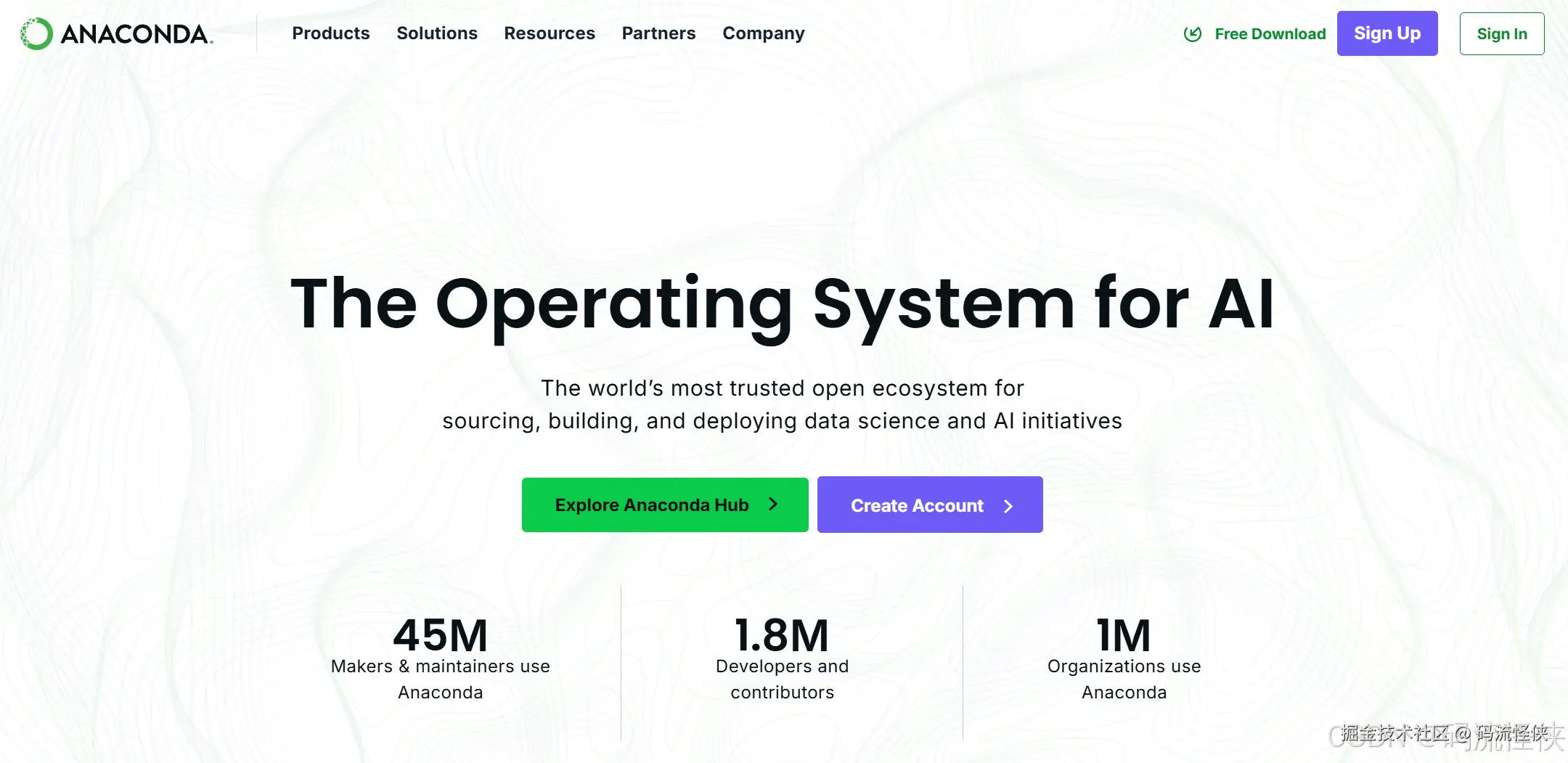Click 'Makers & maintainers use Anaconda' text
The width and height of the screenshot is (1568, 763).
[x=441, y=680]
